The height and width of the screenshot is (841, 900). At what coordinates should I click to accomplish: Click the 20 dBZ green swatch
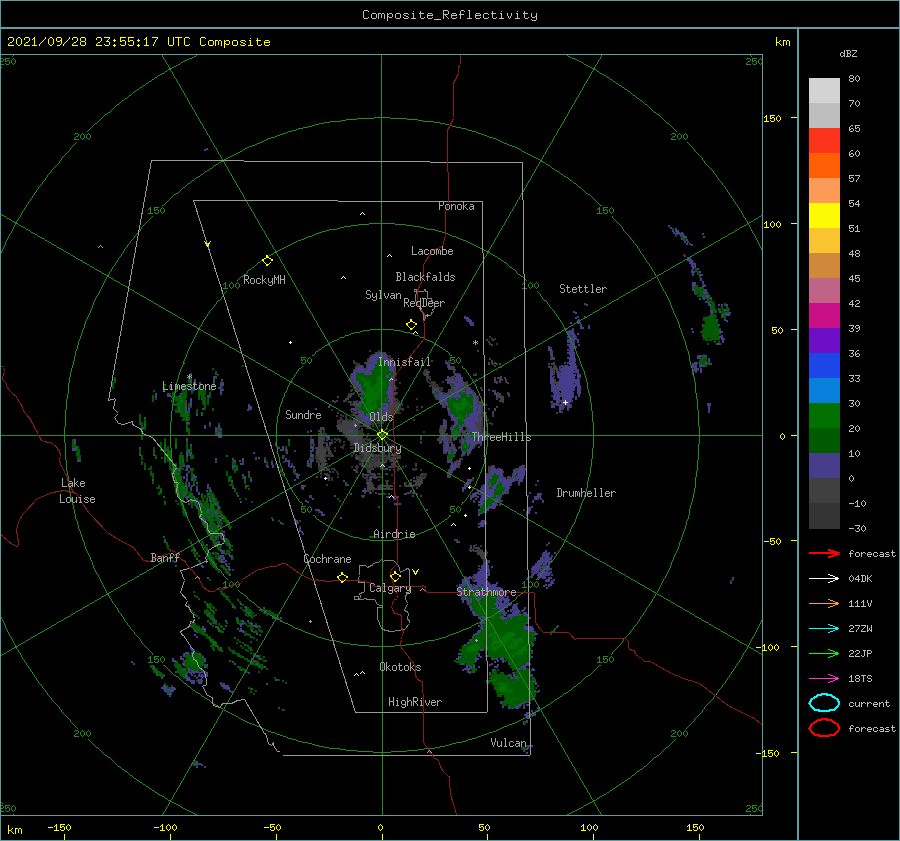click(x=824, y=416)
